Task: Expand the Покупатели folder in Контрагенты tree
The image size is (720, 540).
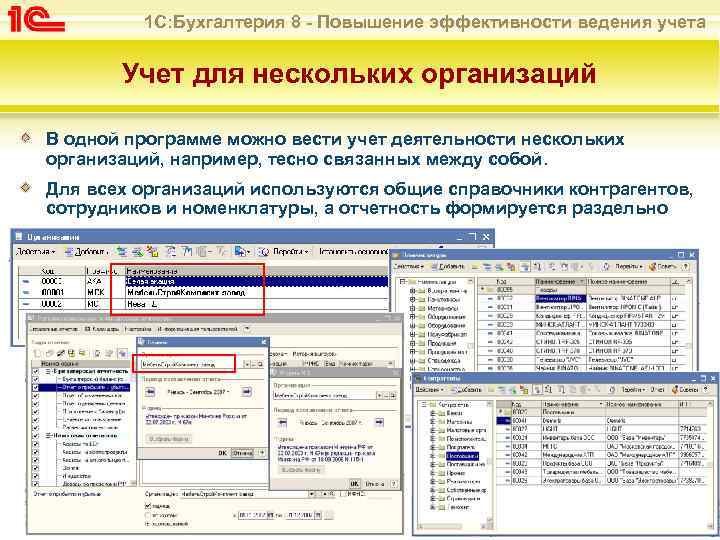Action: click(x=433, y=447)
